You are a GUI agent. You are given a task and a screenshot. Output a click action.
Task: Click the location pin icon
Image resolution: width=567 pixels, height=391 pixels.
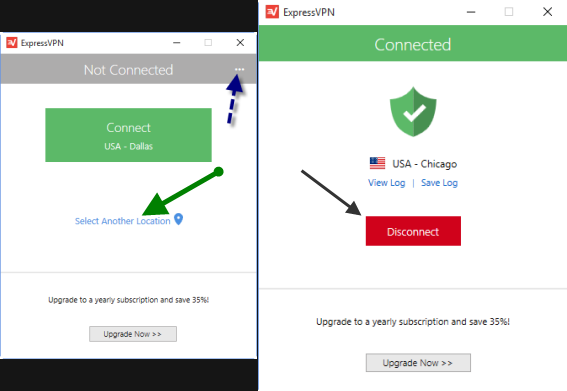[x=179, y=219]
